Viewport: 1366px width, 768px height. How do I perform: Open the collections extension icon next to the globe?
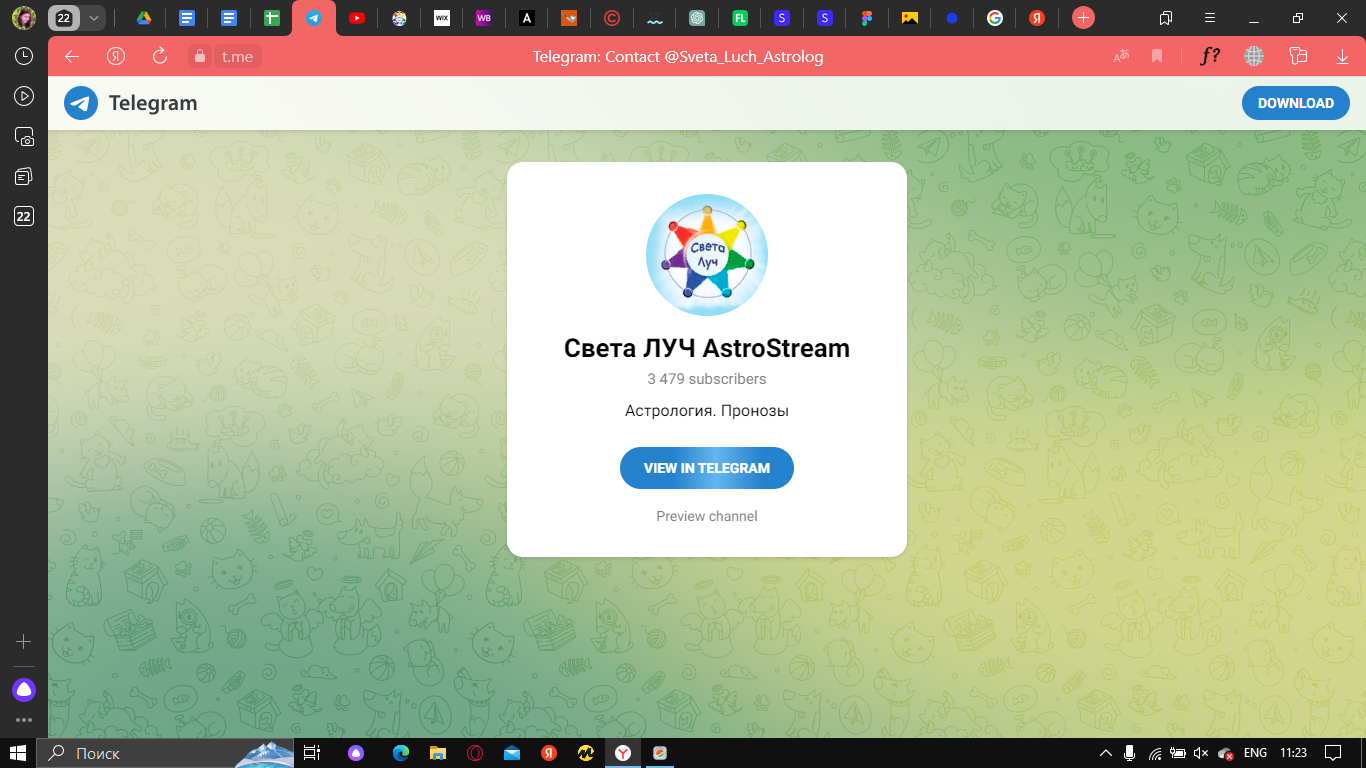pos(1298,57)
